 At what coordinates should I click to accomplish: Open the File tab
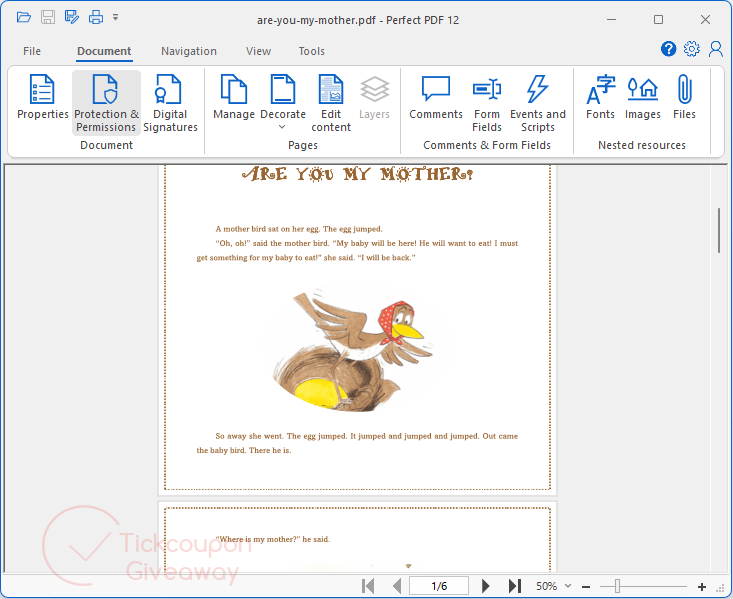[x=32, y=51]
